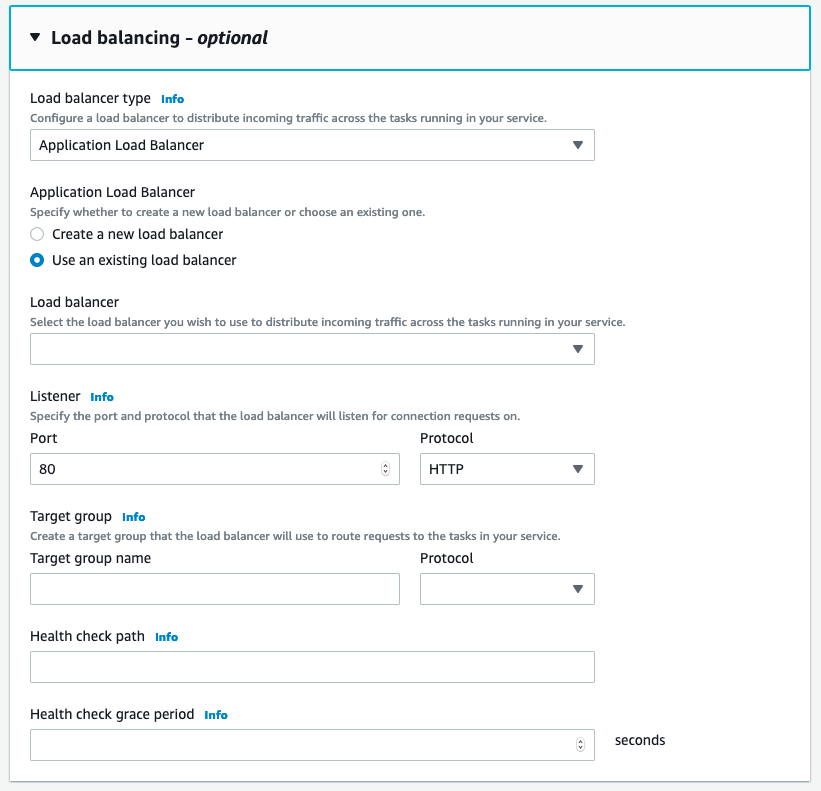Click the Port field stepper arrows

[x=386, y=469]
